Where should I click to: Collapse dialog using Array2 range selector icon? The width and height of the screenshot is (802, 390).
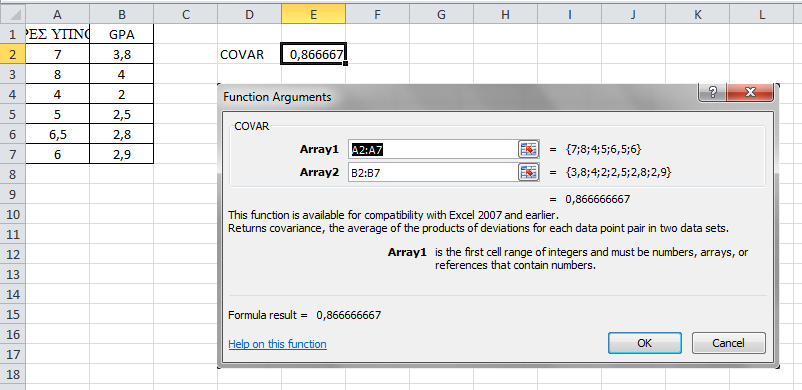point(529,172)
